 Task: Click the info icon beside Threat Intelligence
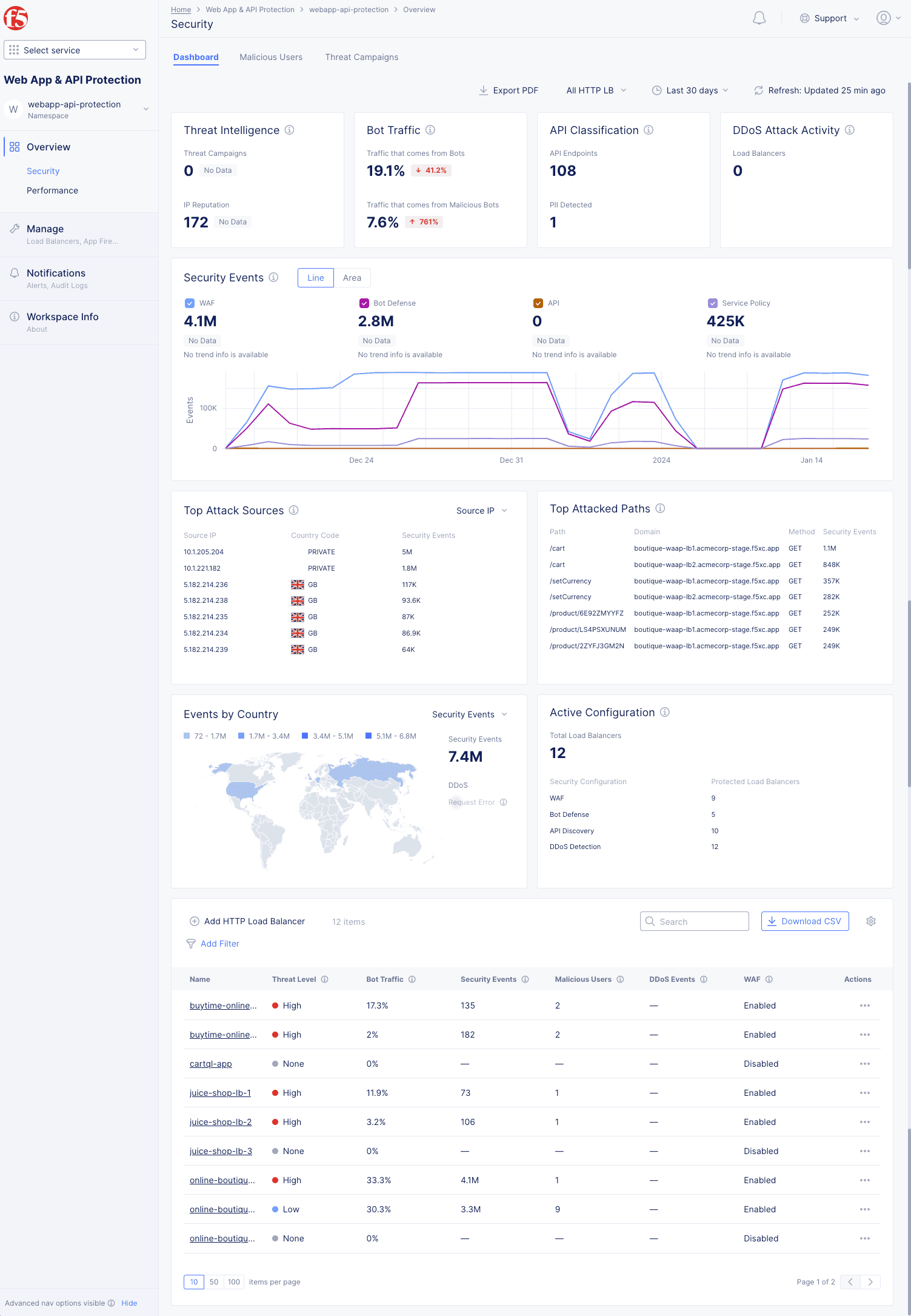coord(290,130)
